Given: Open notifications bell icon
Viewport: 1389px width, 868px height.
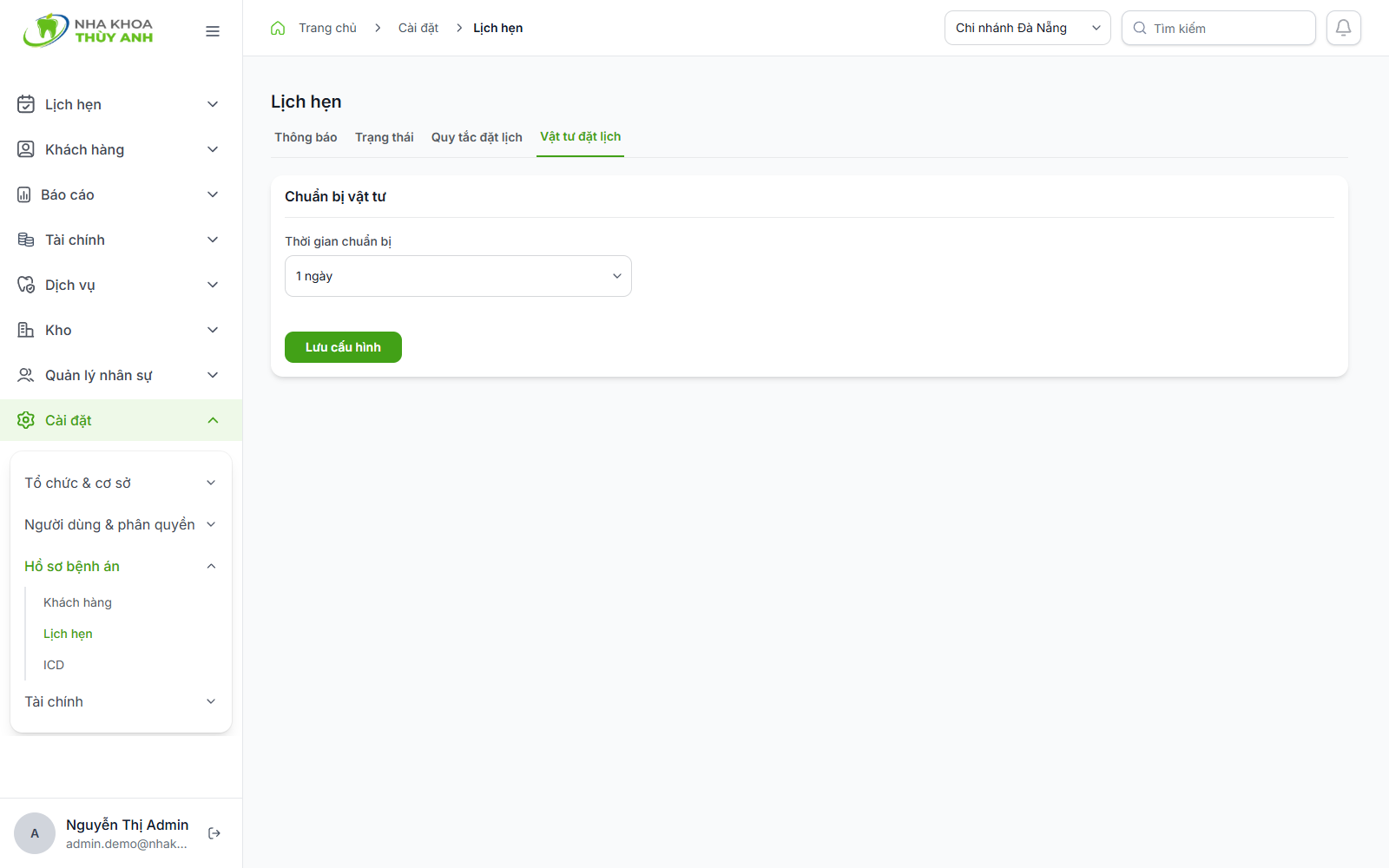Looking at the screenshot, I should pos(1343,28).
